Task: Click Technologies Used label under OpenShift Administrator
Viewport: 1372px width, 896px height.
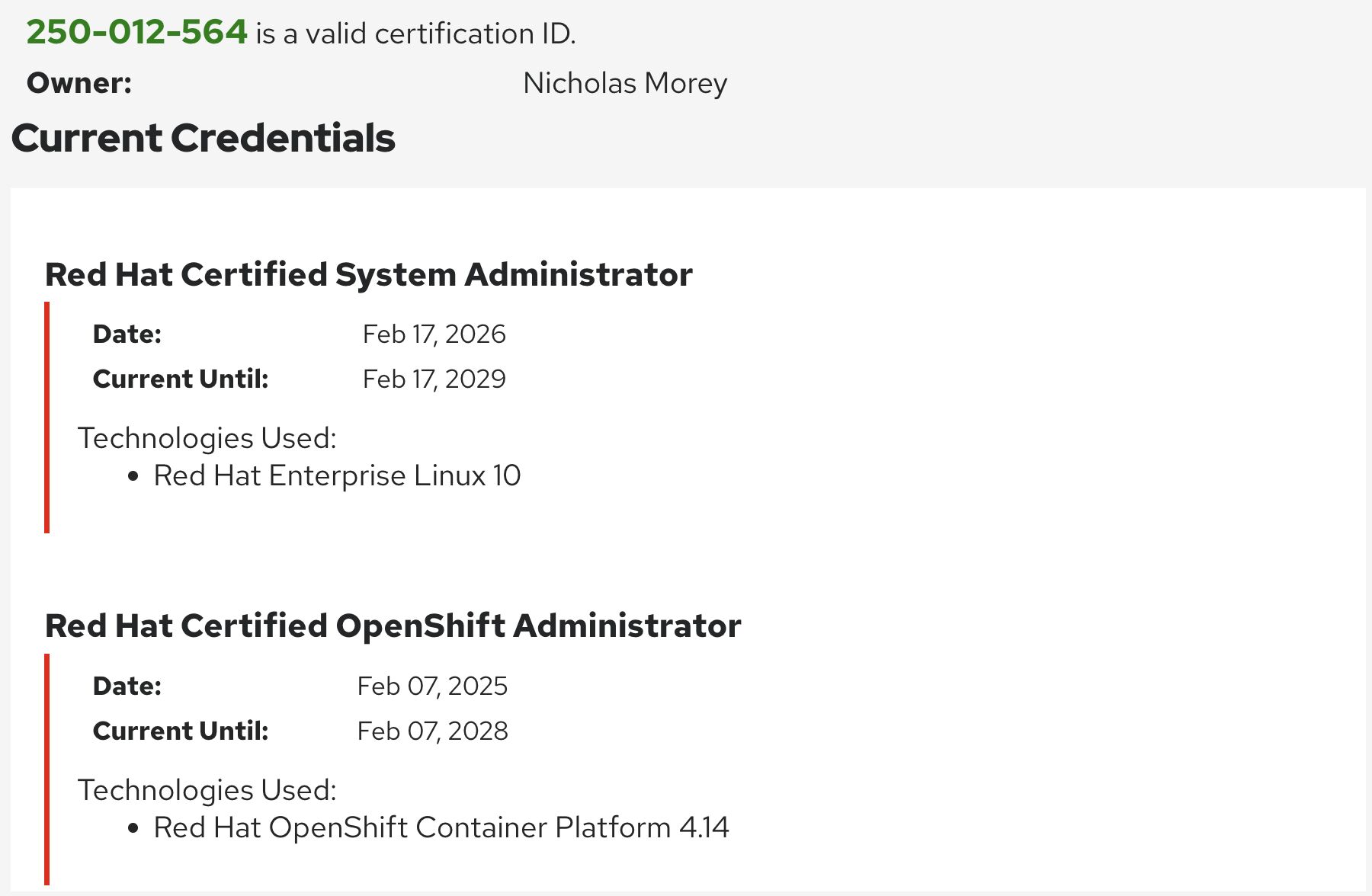Action: pos(207,790)
